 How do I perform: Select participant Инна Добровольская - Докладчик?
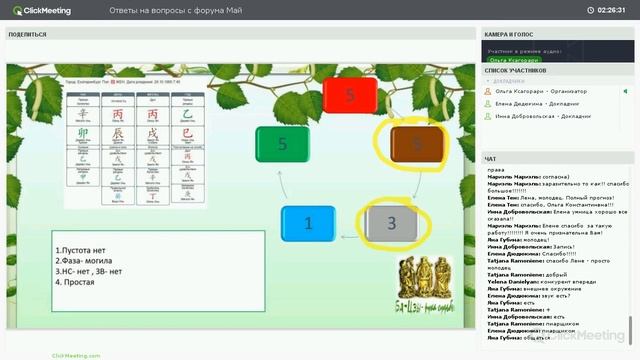(x=543, y=116)
